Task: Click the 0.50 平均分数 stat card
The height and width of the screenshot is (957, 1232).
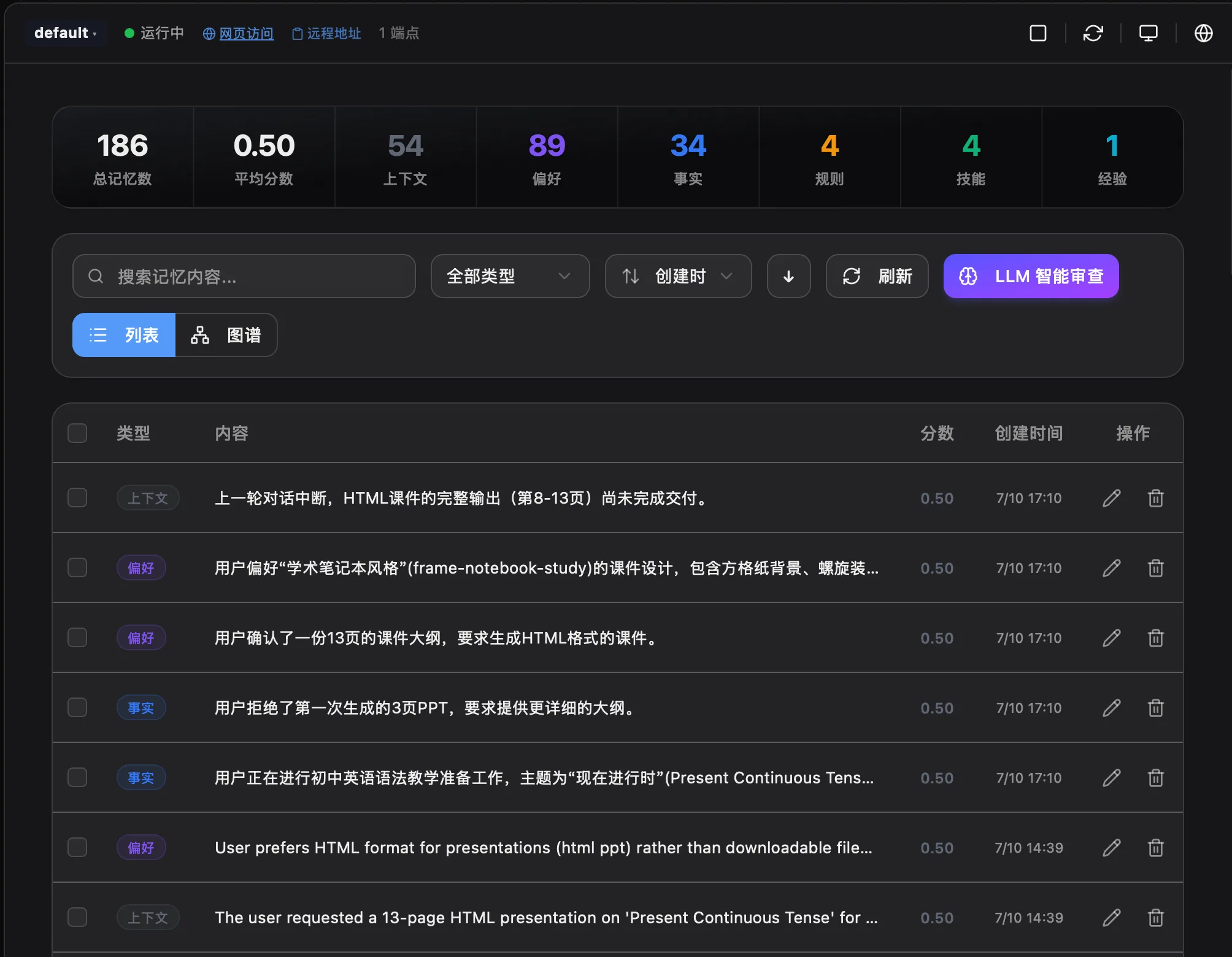Action: (x=264, y=158)
